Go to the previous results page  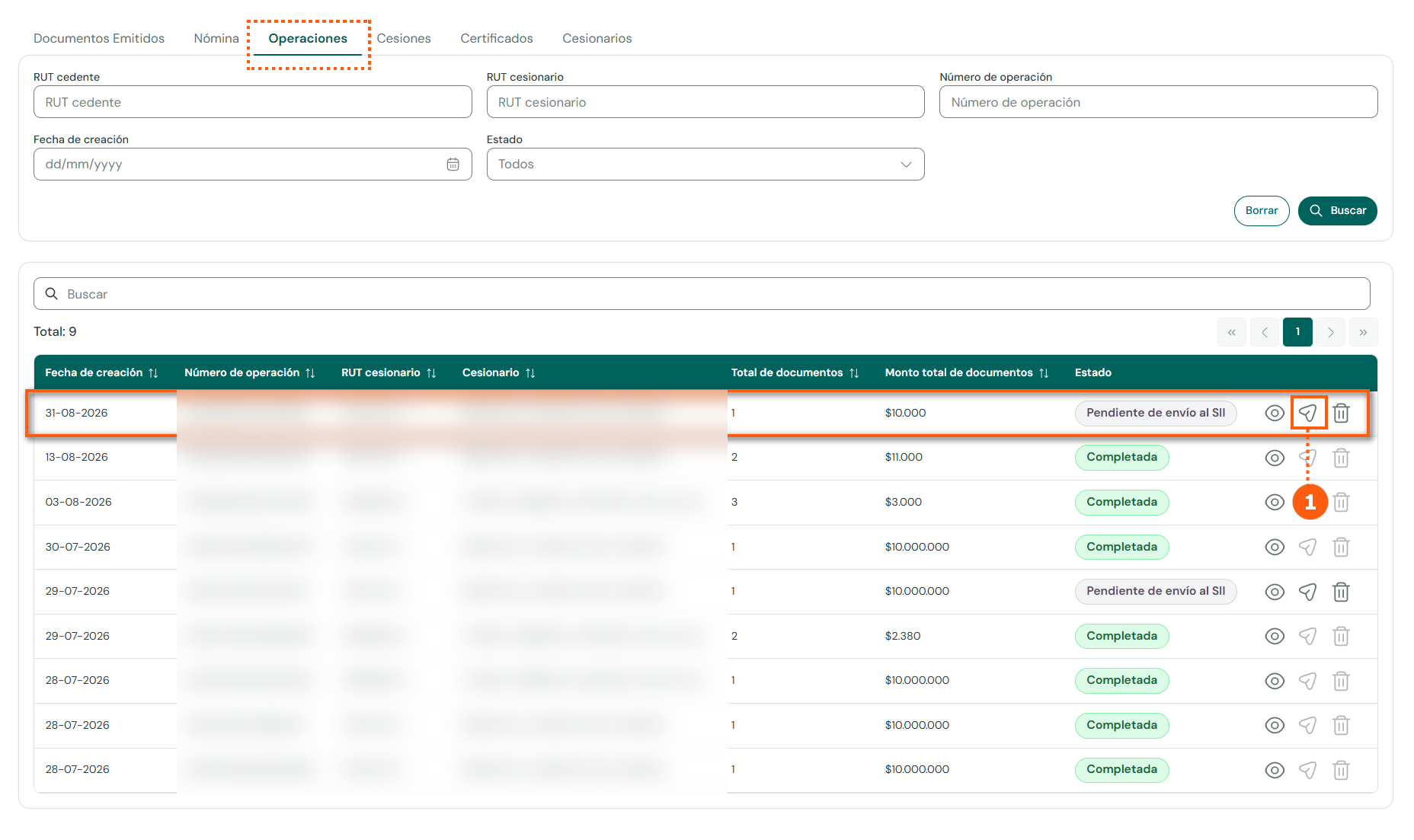(1265, 332)
